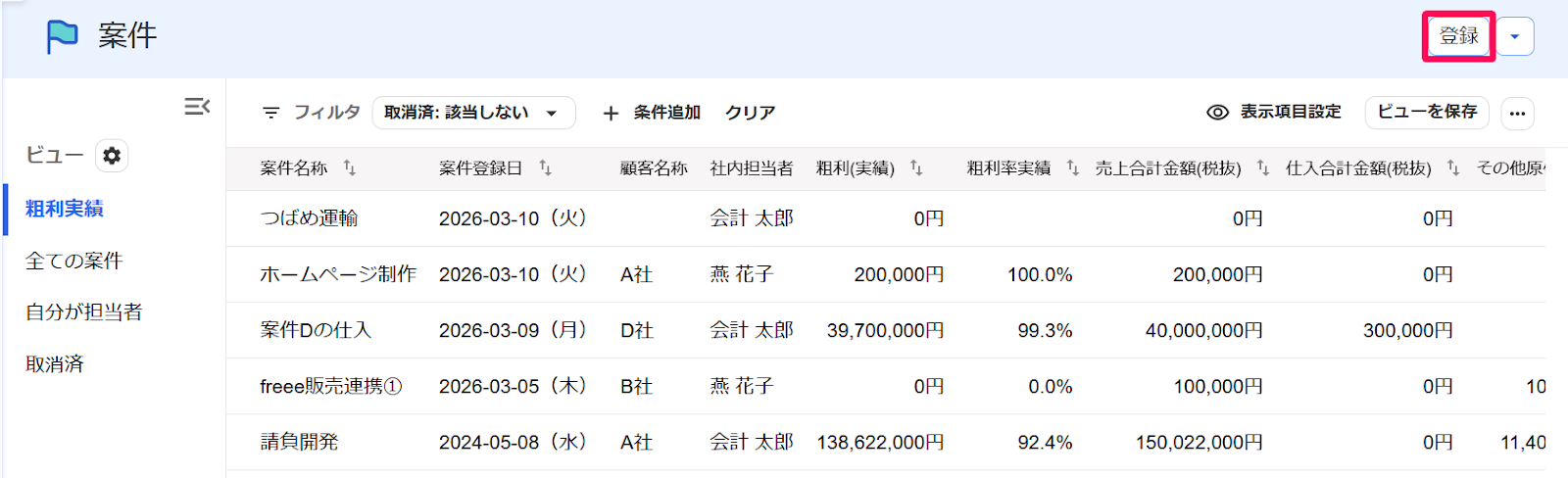The width and height of the screenshot is (1568, 478).
Task: Sort by 粗利率実績 column arrow icon
Action: (x=1072, y=168)
